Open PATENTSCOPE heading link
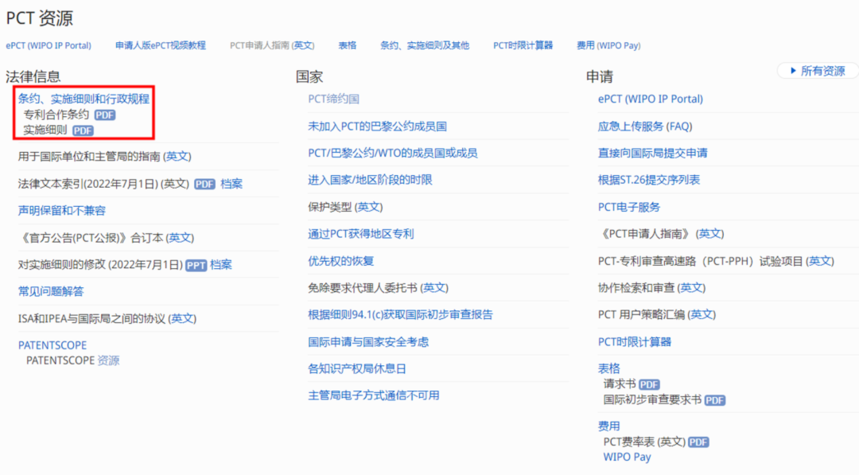The width and height of the screenshot is (859, 475). [53, 345]
